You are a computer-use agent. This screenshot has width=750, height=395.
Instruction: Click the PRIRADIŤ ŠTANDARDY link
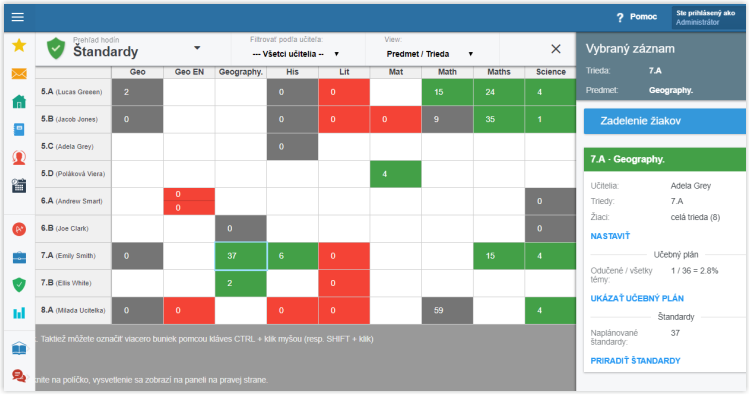click(635, 361)
